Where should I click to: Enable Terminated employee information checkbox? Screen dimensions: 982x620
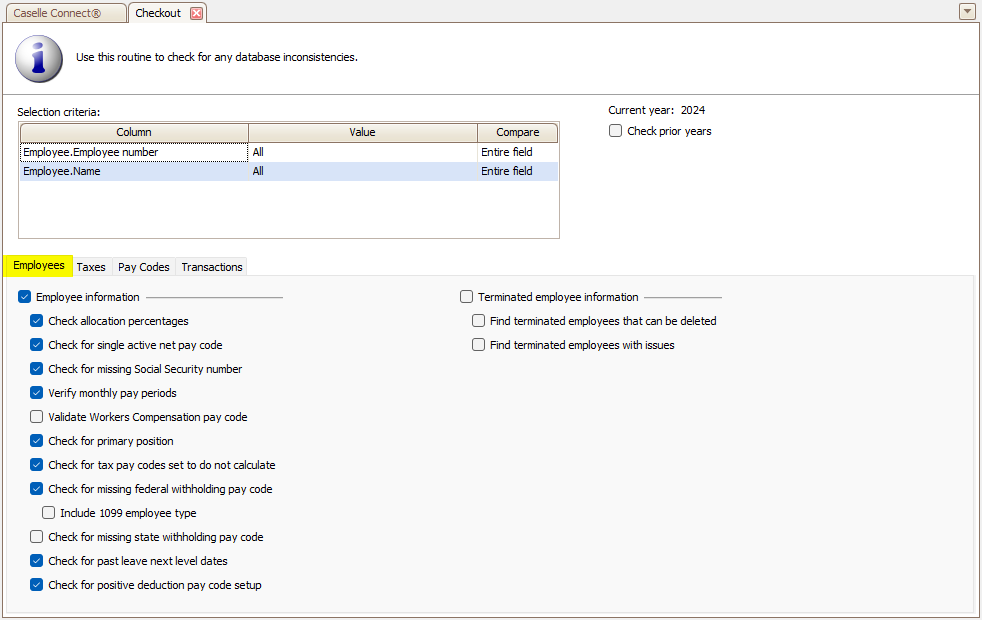point(467,297)
